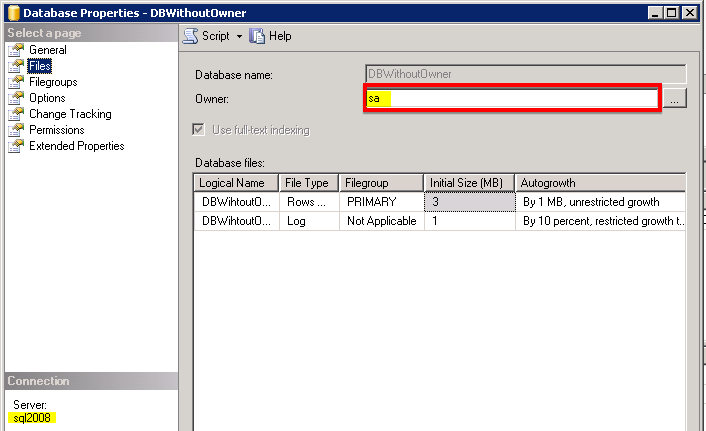Click the Logical Name column header

pyautogui.click(x=236, y=183)
